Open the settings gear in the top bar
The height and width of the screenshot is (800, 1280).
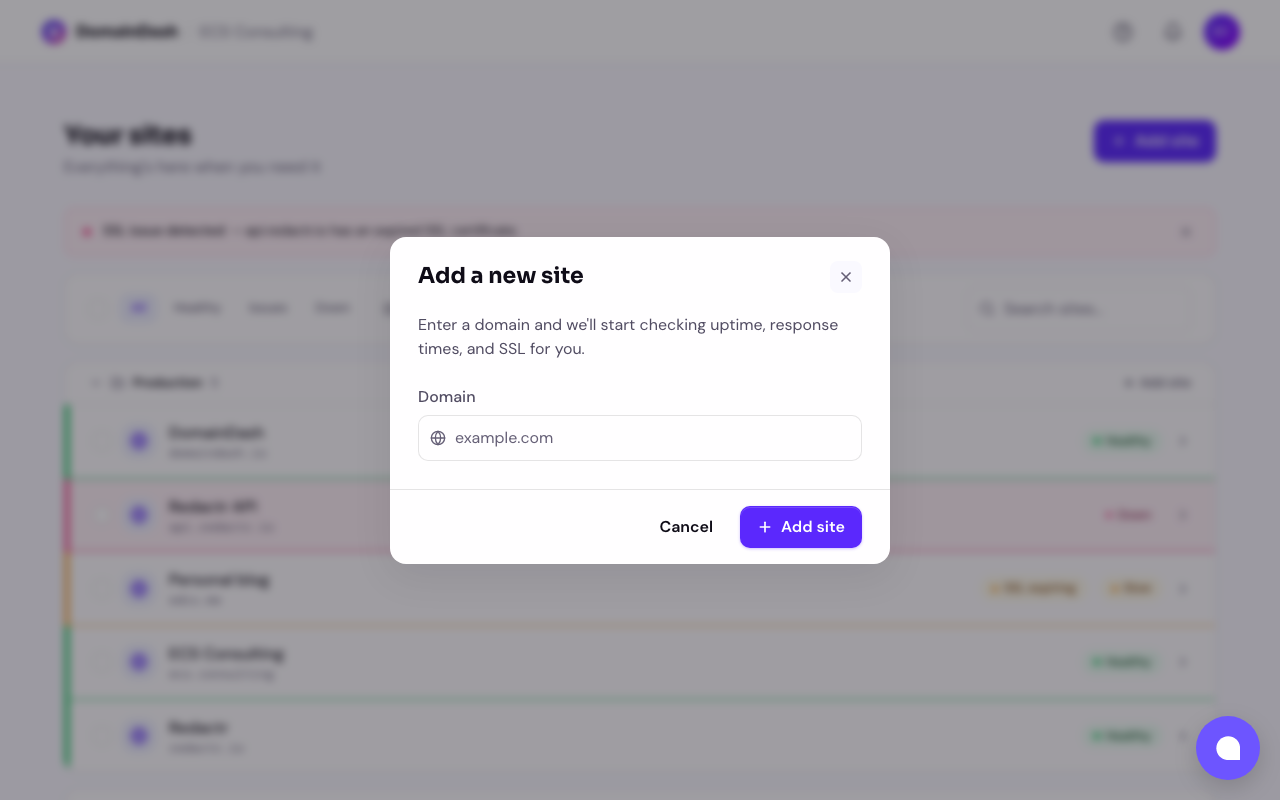[1122, 31]
